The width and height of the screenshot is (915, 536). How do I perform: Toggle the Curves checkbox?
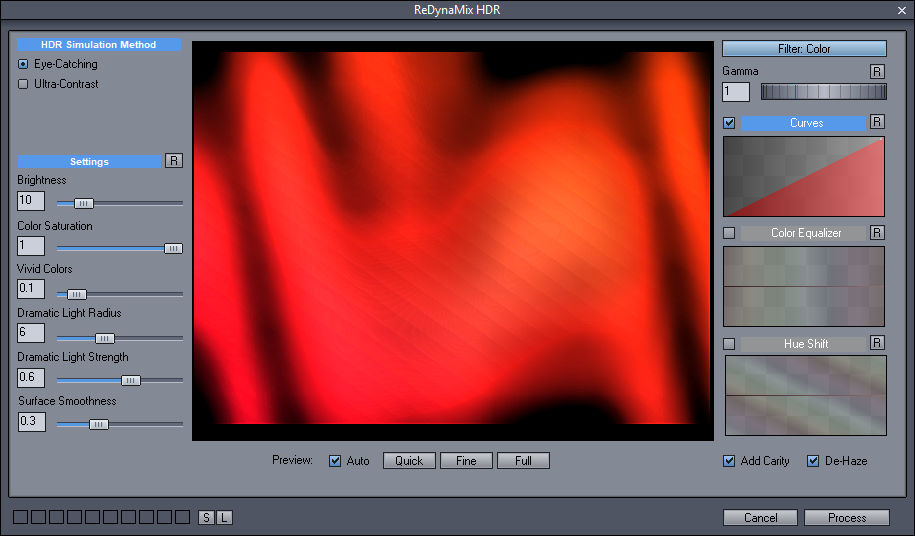point(729,122)
